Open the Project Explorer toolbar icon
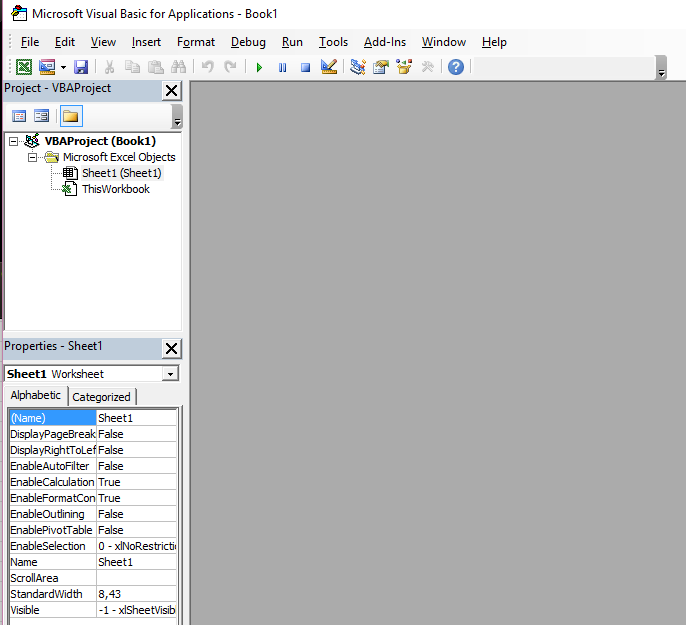Viewport: 686px width, 625px height. pyautogui.click(x=358, y=67)
